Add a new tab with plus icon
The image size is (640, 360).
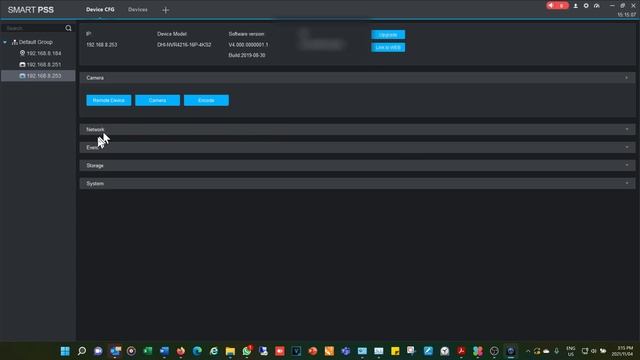tap(165, 10)
